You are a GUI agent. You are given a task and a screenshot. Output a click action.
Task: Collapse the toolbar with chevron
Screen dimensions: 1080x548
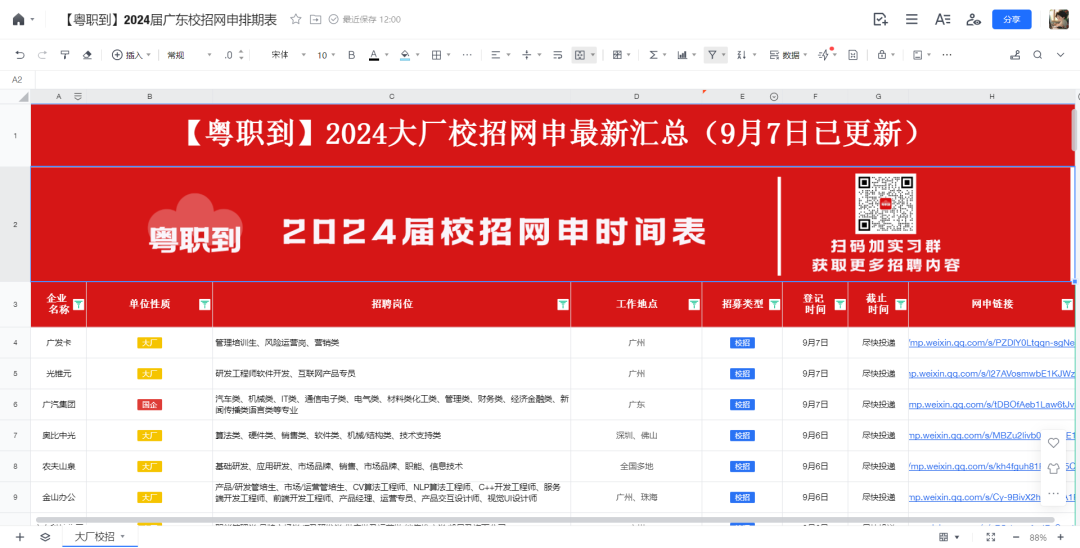point(1061,55)
